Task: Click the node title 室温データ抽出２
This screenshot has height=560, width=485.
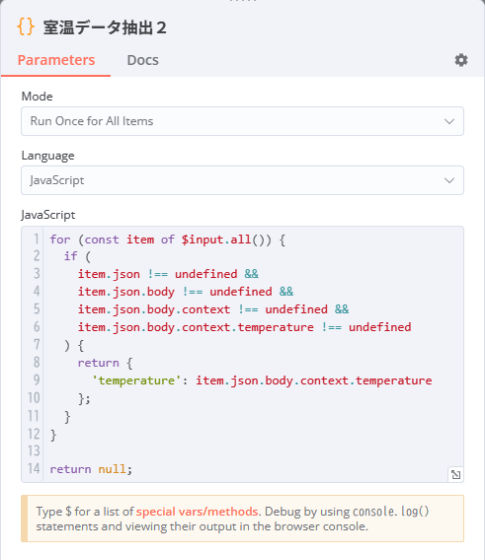Action: 105,28
